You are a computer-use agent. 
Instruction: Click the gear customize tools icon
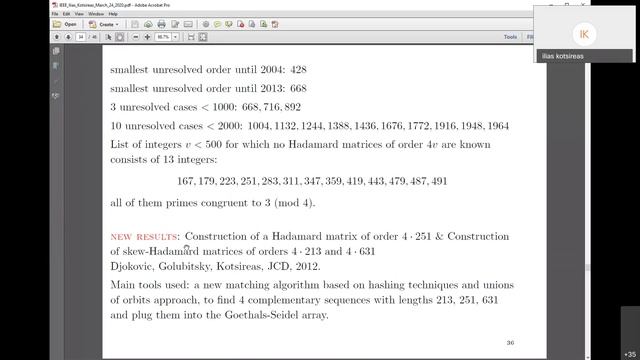(x=206, y=24)
